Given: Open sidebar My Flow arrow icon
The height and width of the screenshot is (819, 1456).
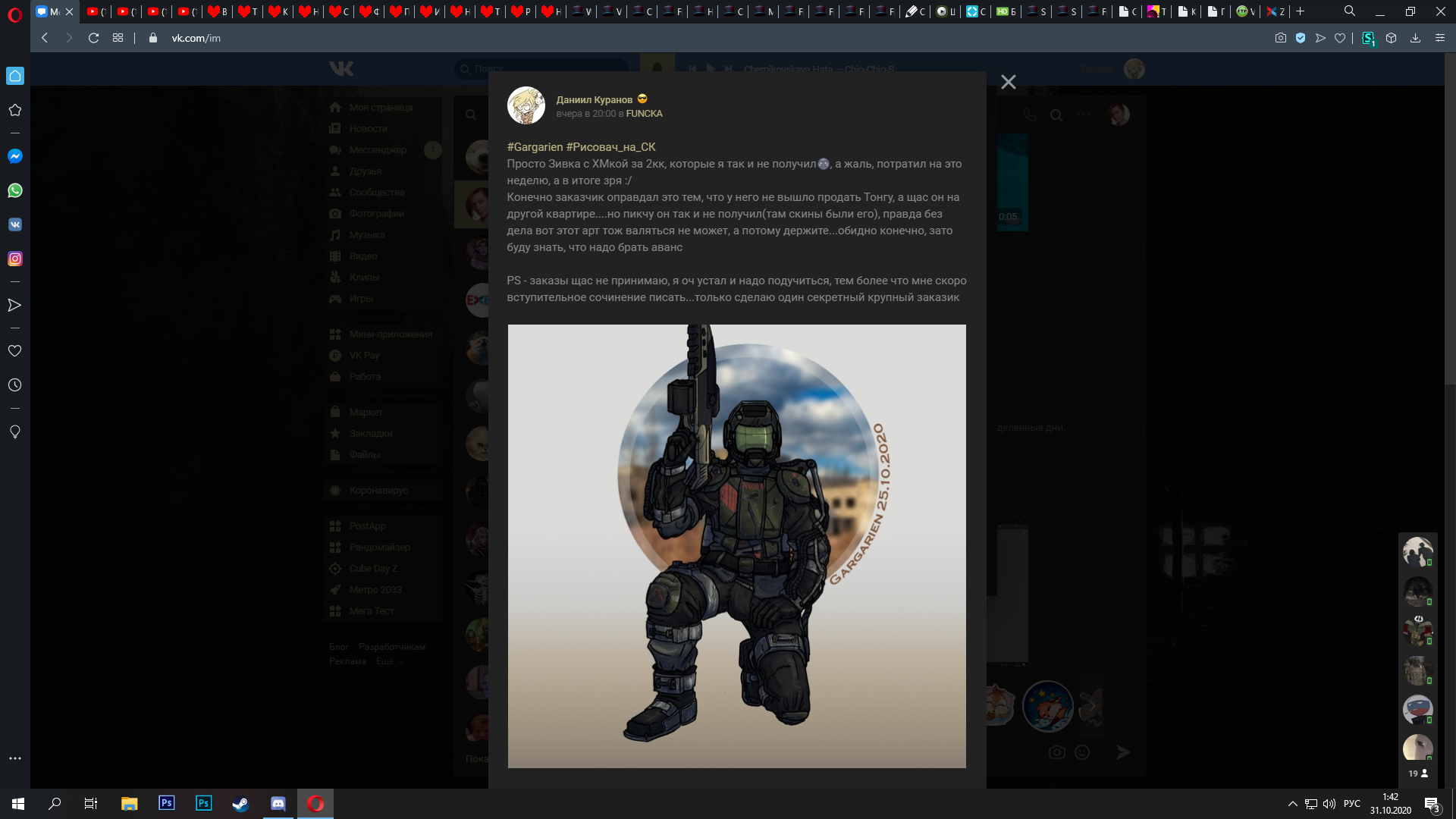Looking at the screenshot, I should pos(14,305).
